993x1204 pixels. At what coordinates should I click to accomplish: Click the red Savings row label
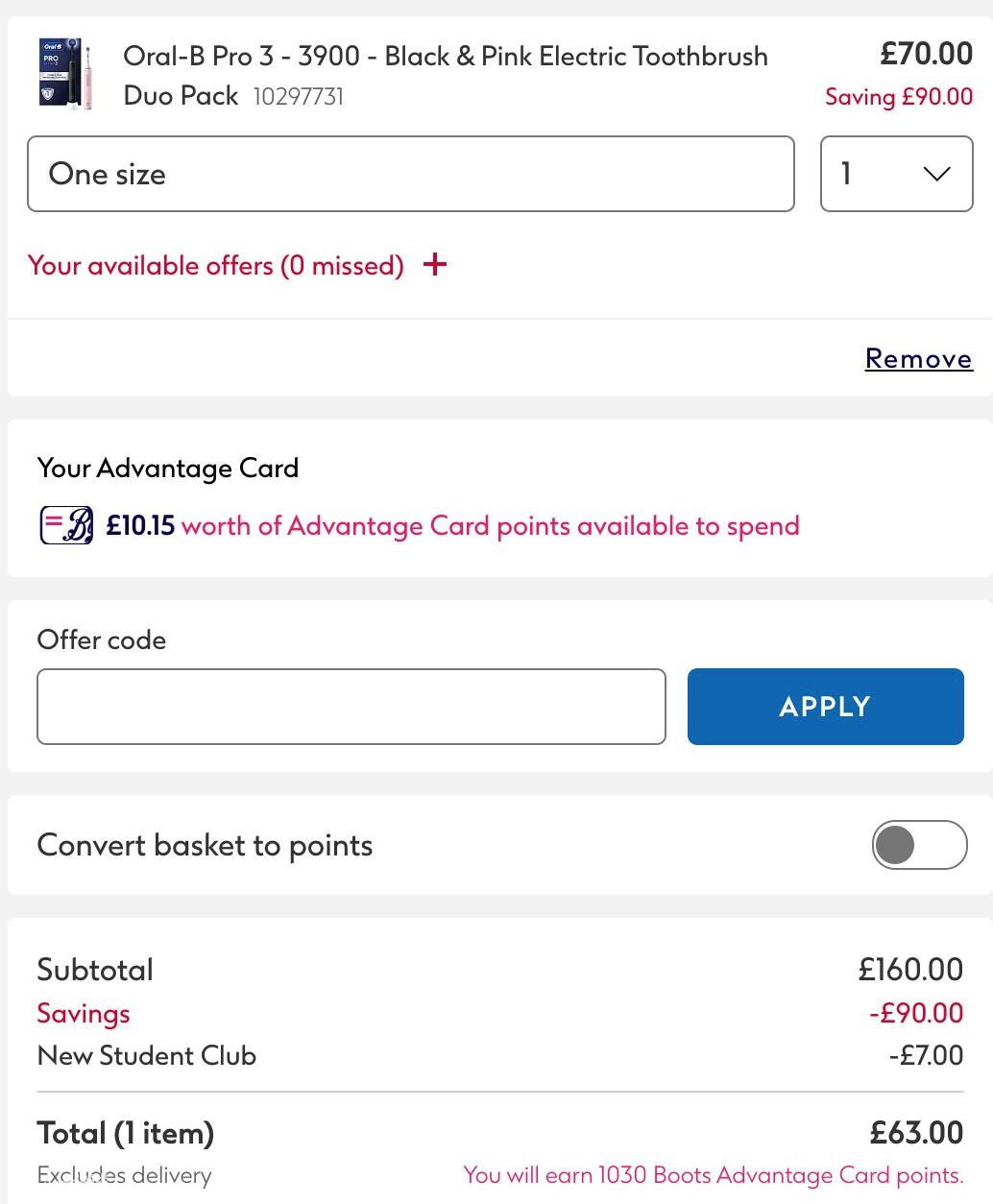pyautogui.click(x=84, y=1014)
